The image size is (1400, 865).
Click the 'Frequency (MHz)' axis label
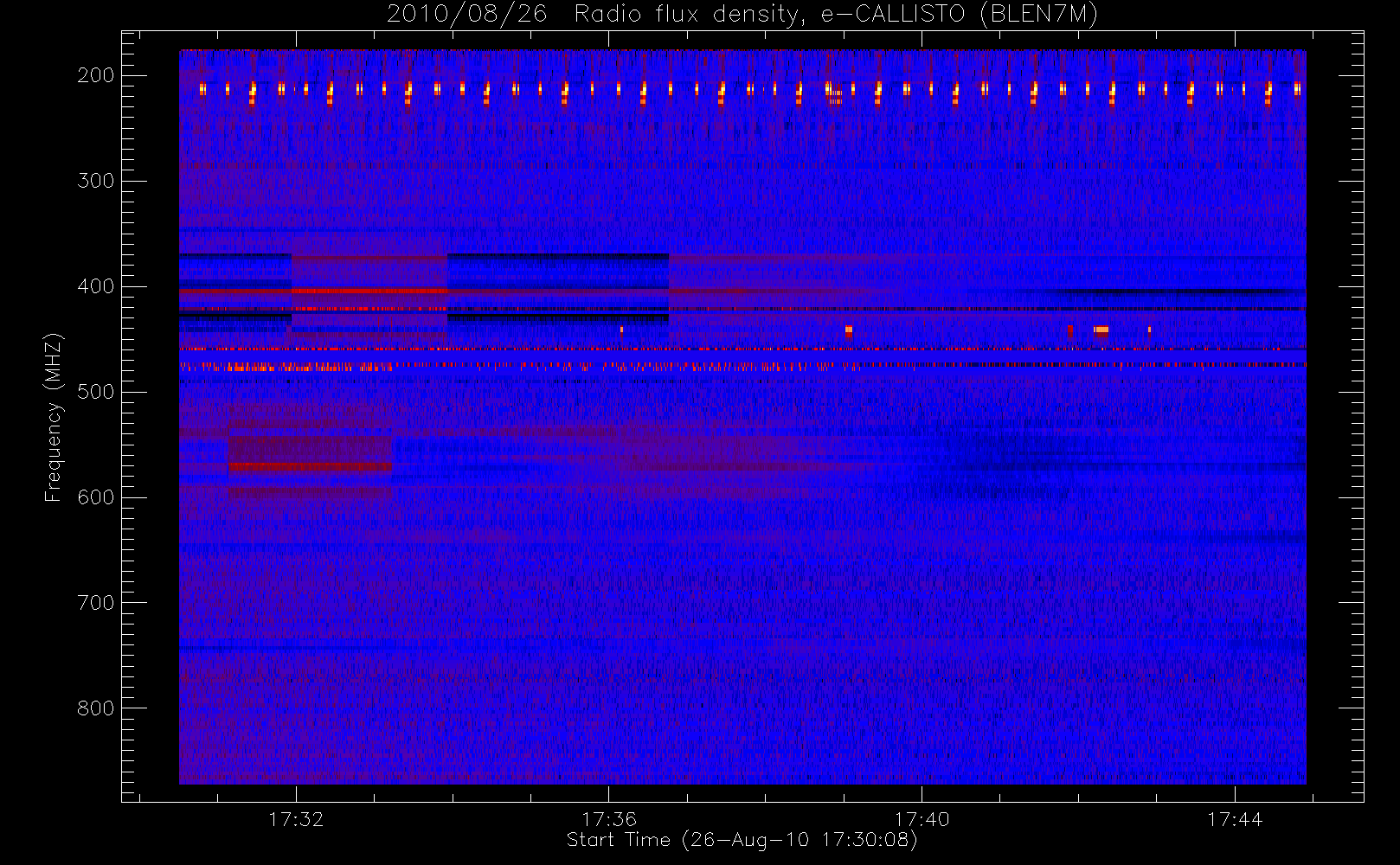(54, 417)
